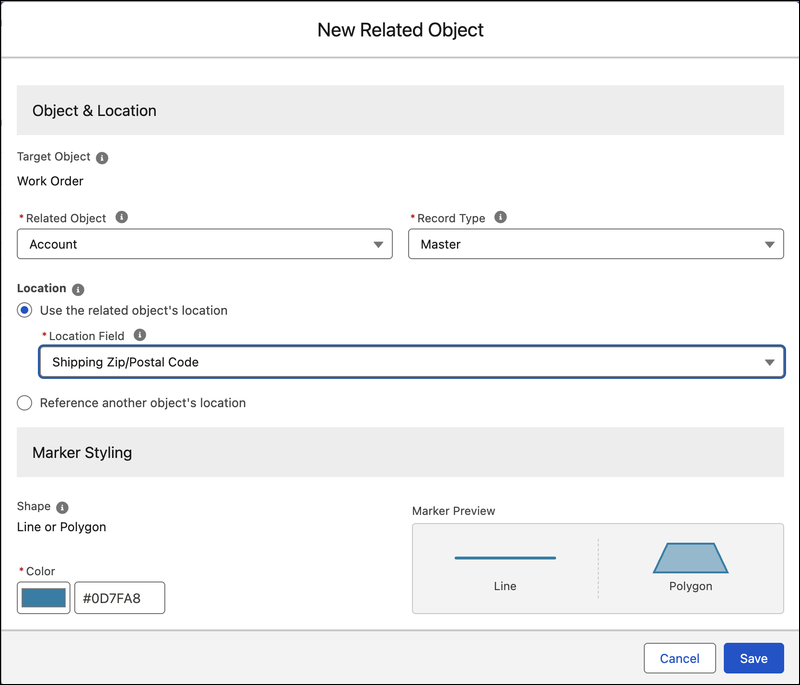Click info icon beside Related Object
The image size is (800, 685).
121,217
